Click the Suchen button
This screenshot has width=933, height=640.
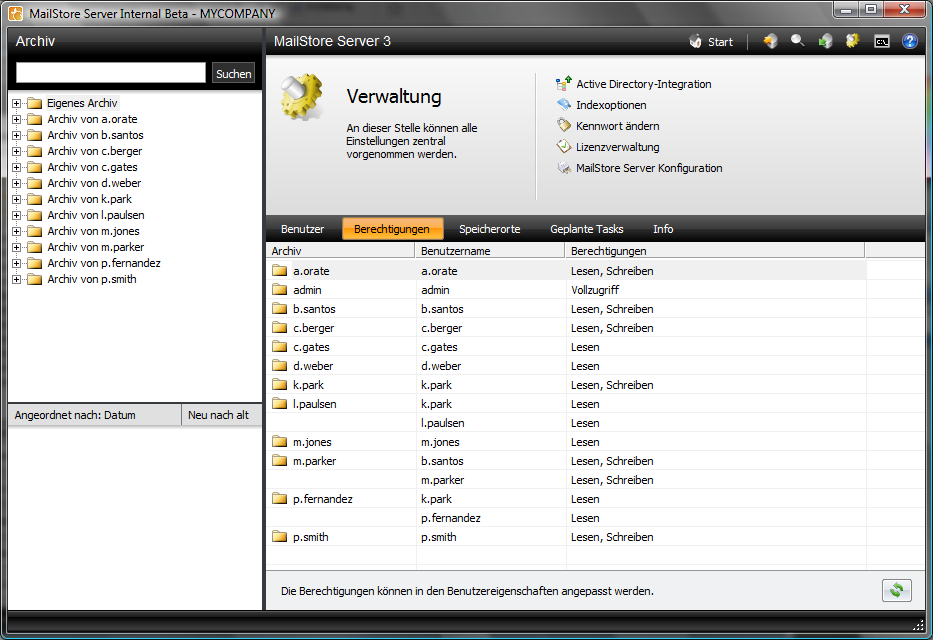(x=233, y=74)
